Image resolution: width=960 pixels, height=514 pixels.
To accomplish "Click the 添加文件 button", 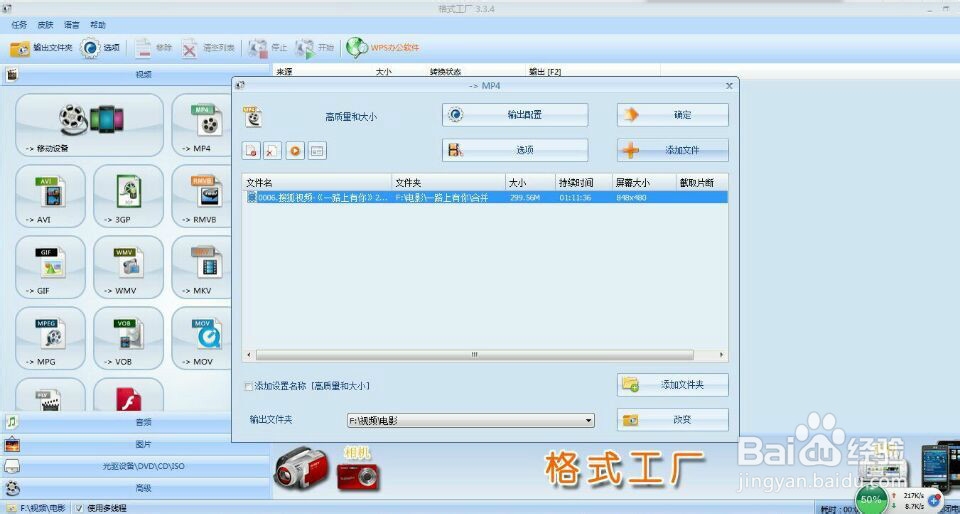I will (673, 150).
